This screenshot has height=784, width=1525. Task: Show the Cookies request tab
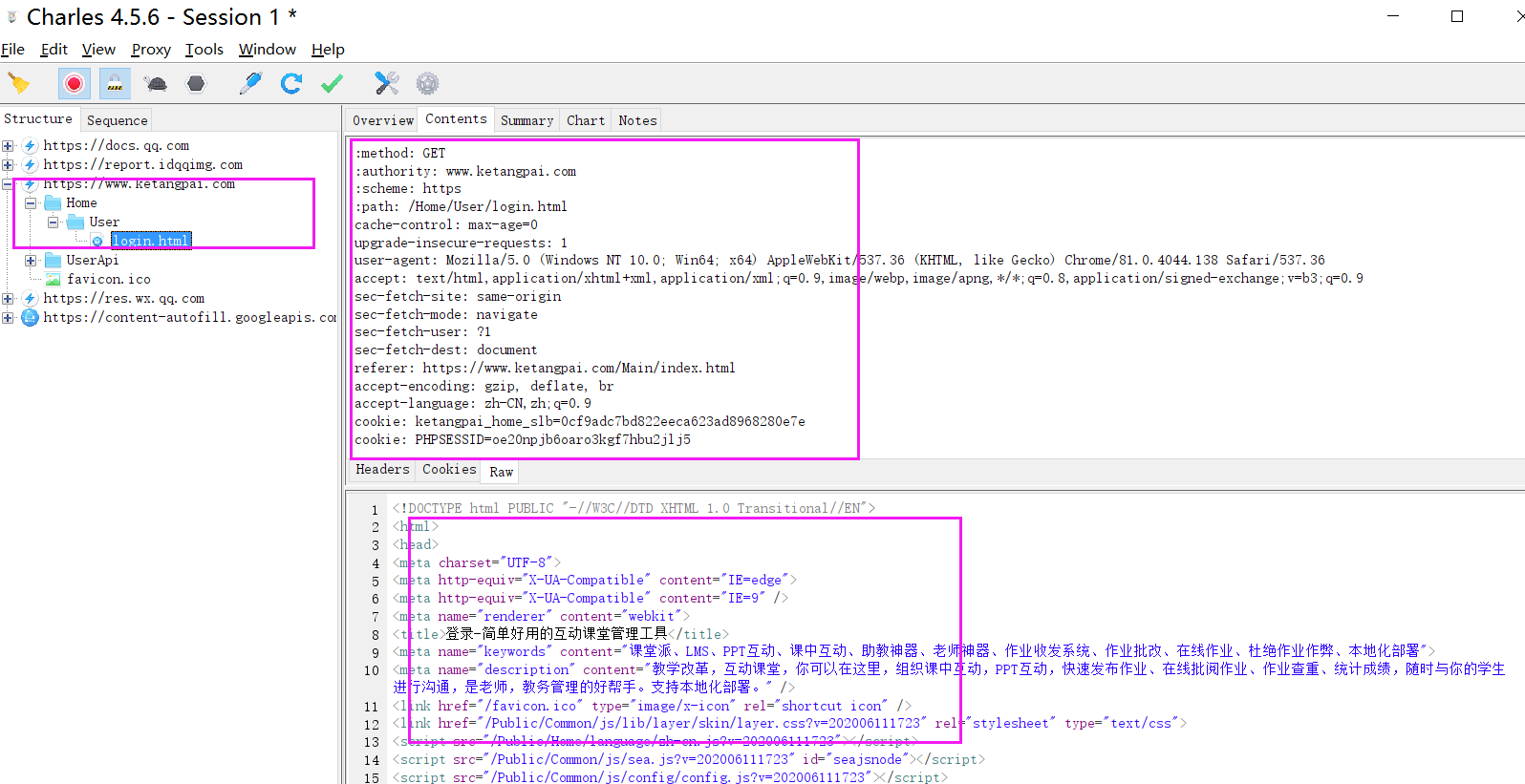pyautogui.click(x=449, y=470)
